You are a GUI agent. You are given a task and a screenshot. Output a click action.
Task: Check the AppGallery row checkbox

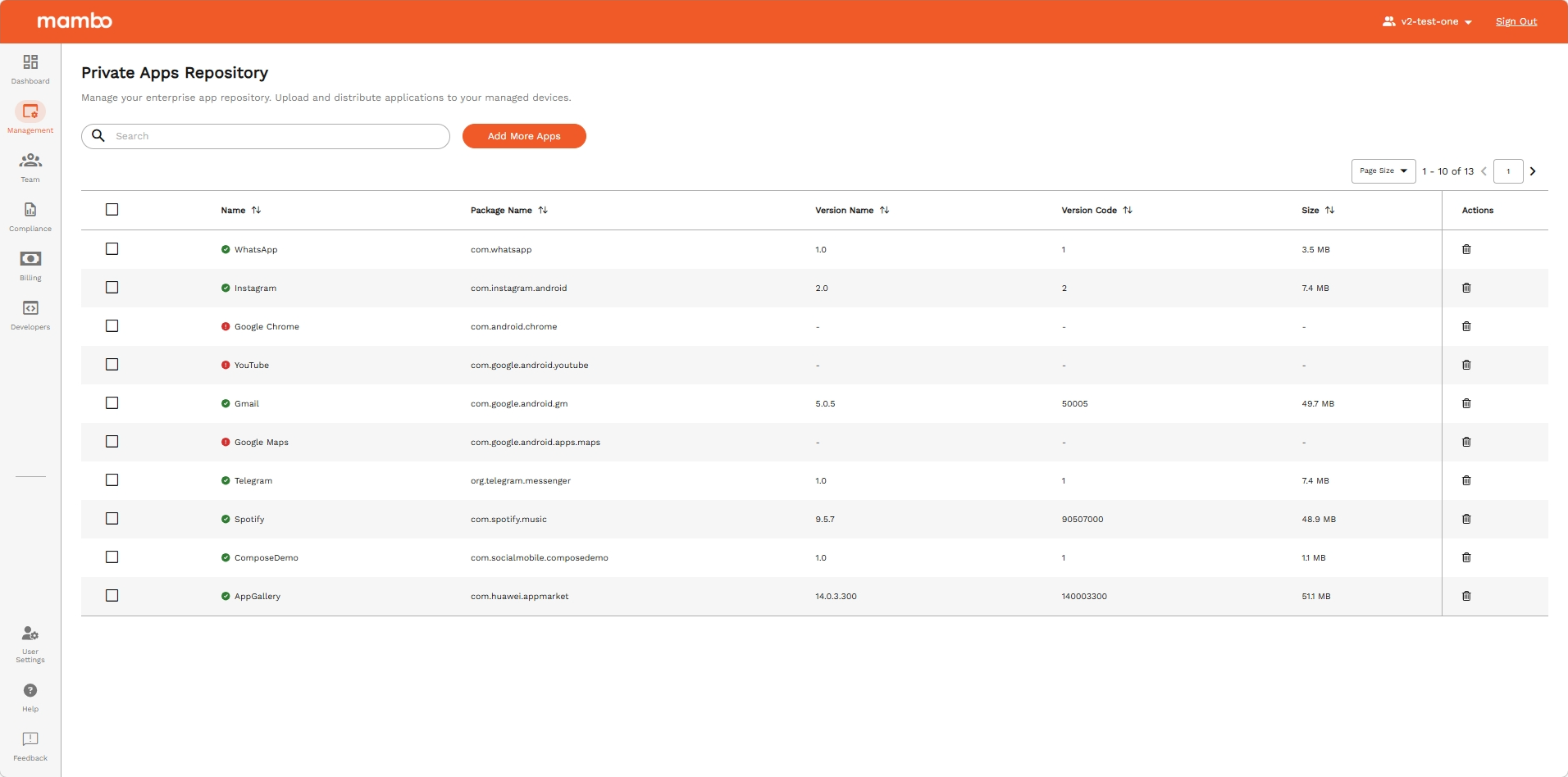(112, 596)
